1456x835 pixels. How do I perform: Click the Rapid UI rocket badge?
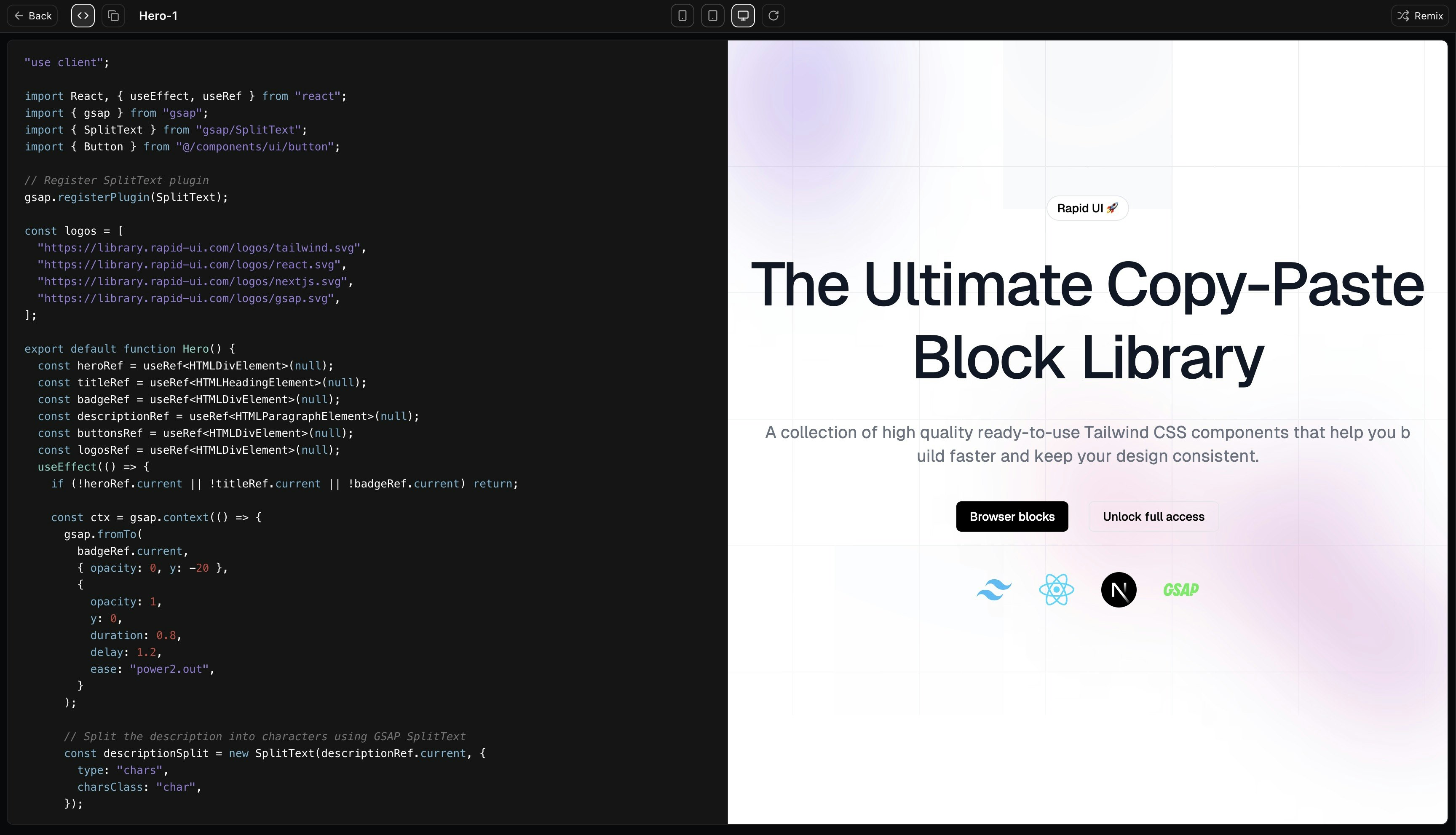pyautogui.click(x=1087, y=208)
